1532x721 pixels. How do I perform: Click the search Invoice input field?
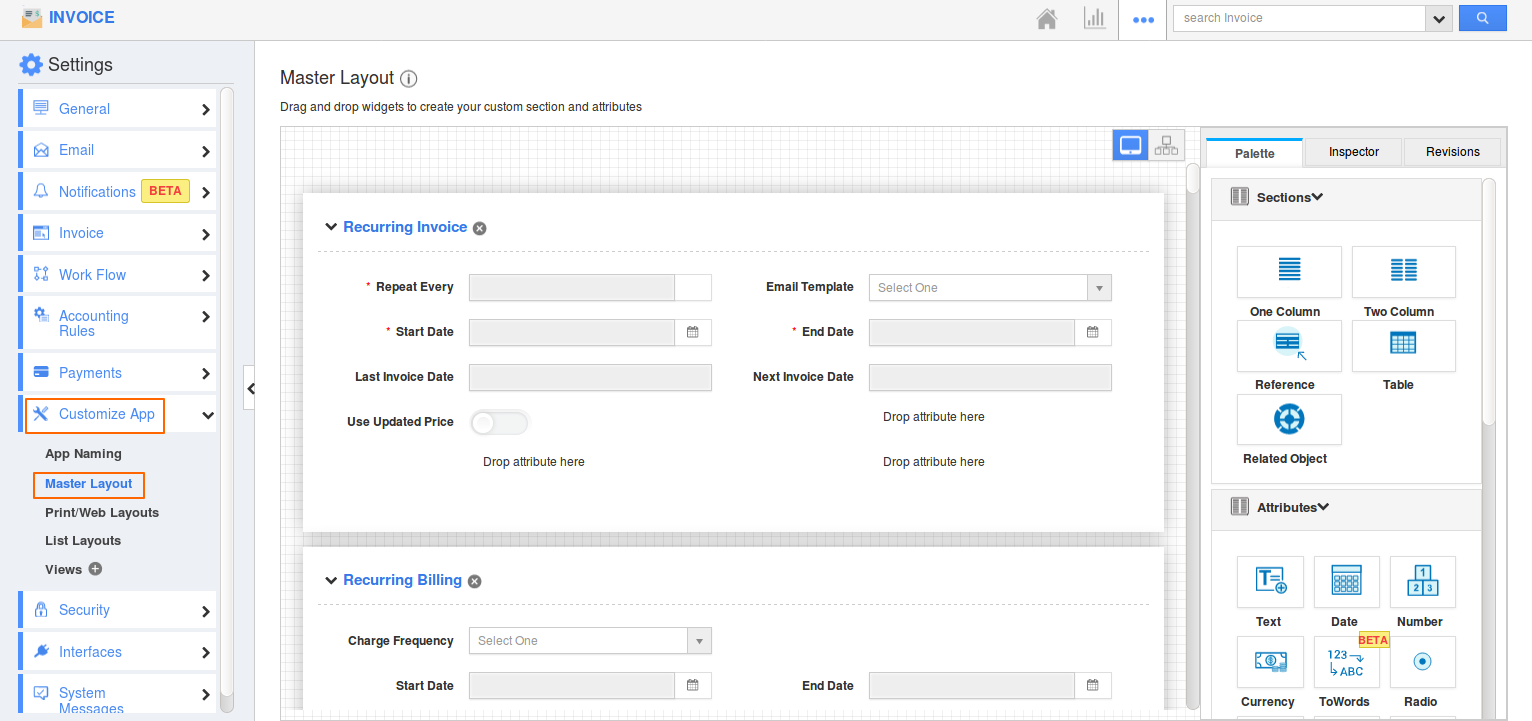coord(1300,18)
